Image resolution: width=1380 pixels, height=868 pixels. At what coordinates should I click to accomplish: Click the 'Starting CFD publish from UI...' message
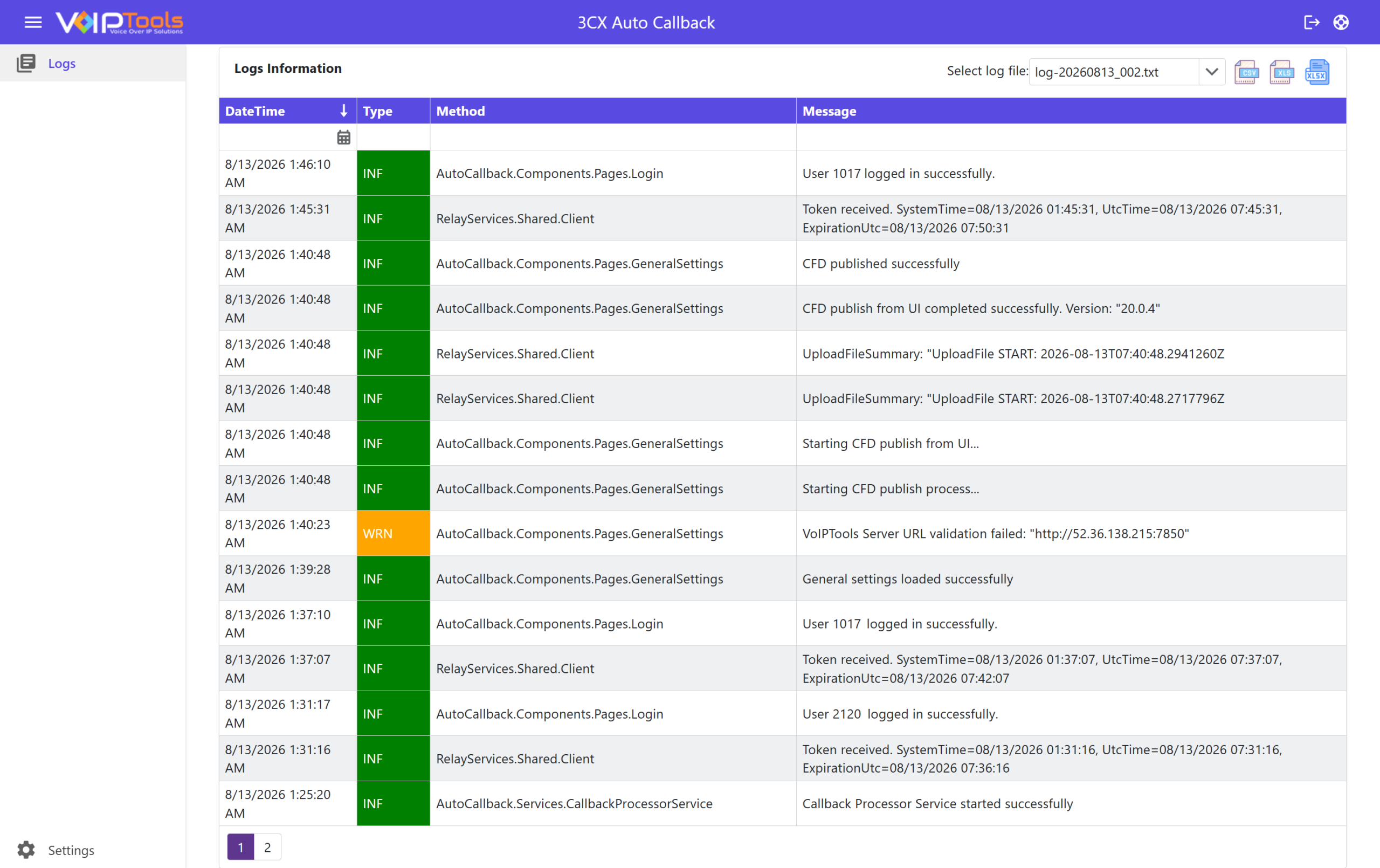click(x=891, y=443)
